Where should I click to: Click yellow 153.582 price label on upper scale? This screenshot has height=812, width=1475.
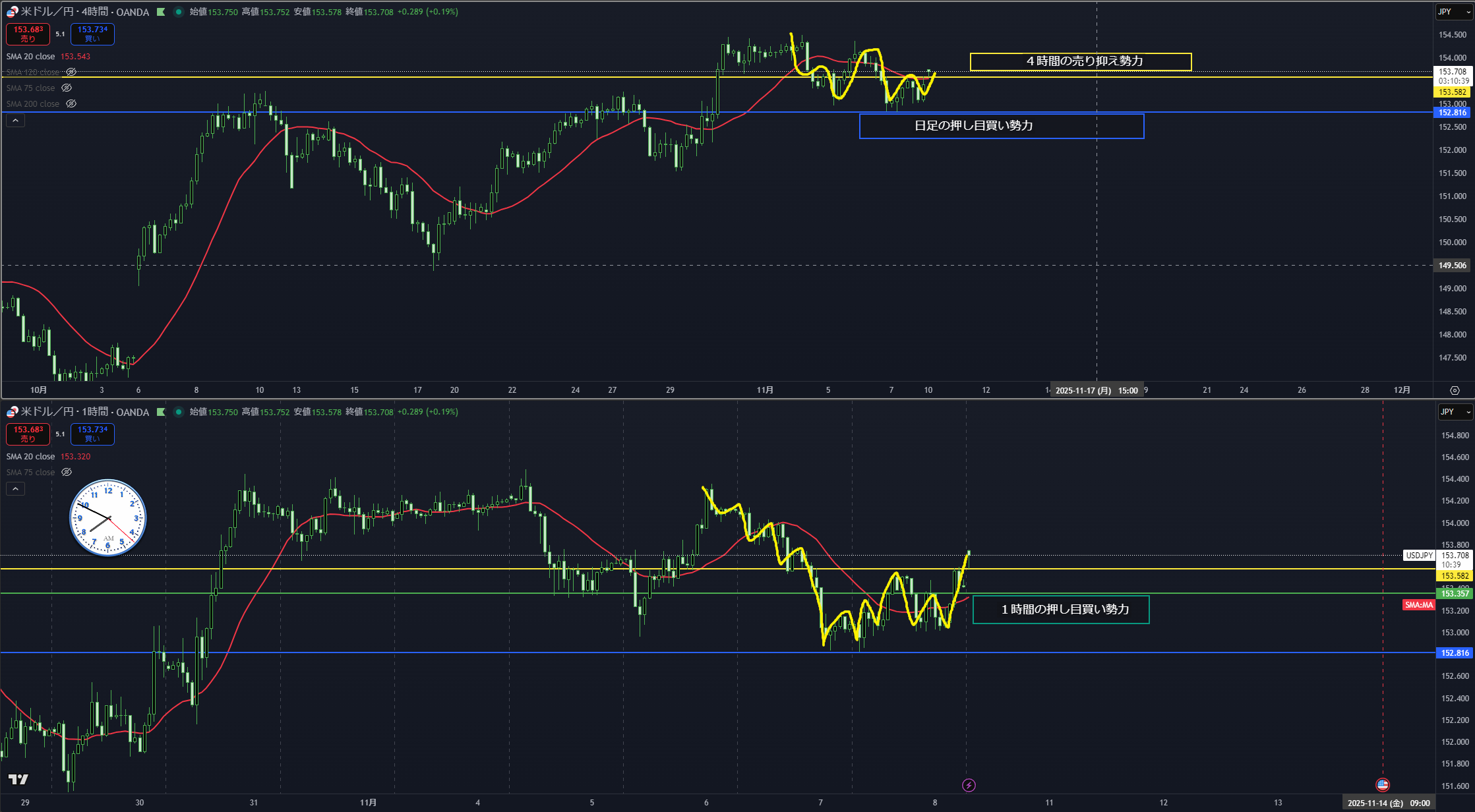(x=1453, y=92)
